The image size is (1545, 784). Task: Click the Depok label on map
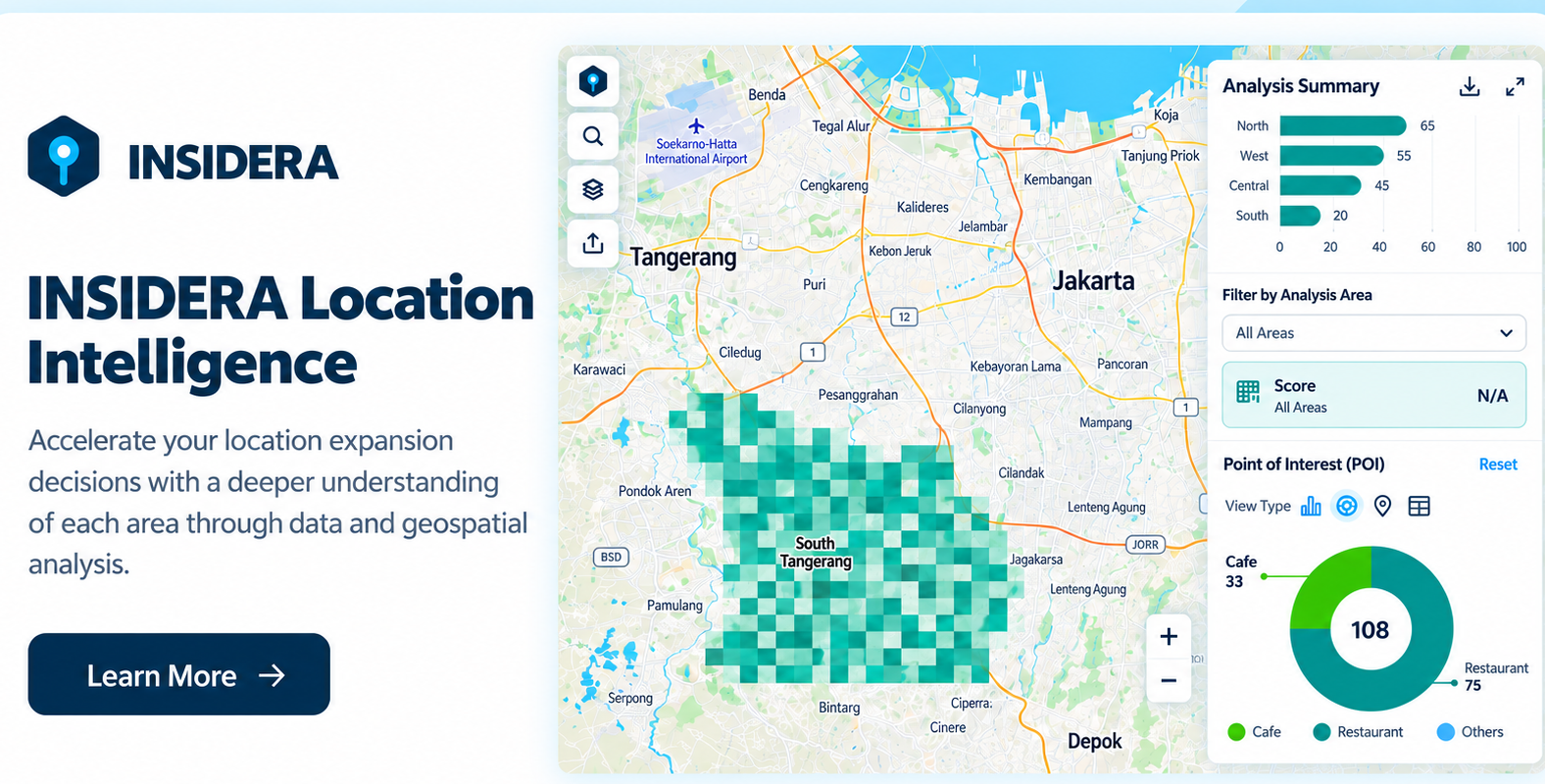click(1095, 742)
